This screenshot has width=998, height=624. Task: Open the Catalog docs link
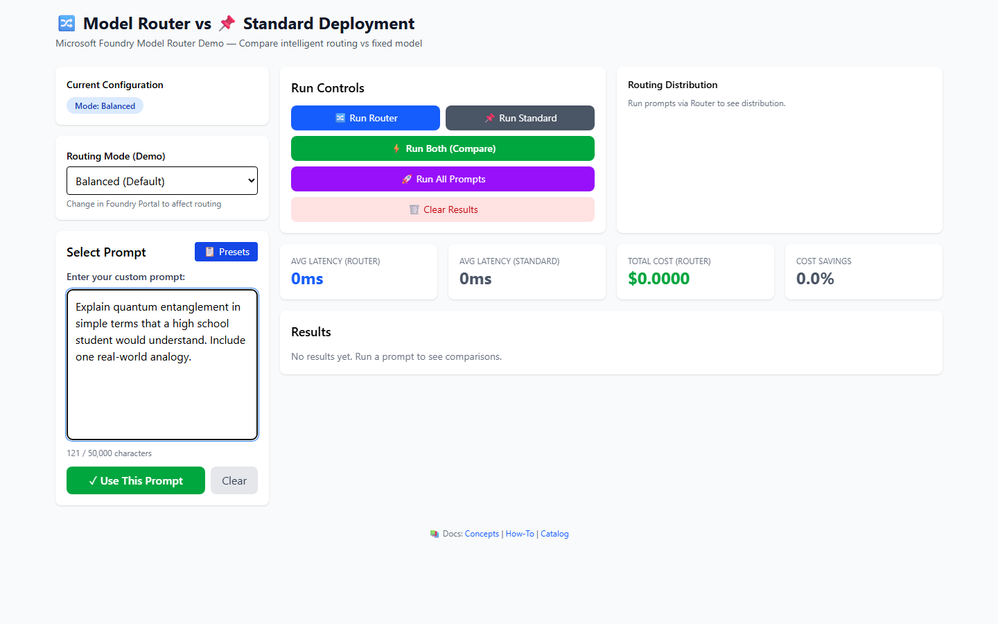point(554,534)
